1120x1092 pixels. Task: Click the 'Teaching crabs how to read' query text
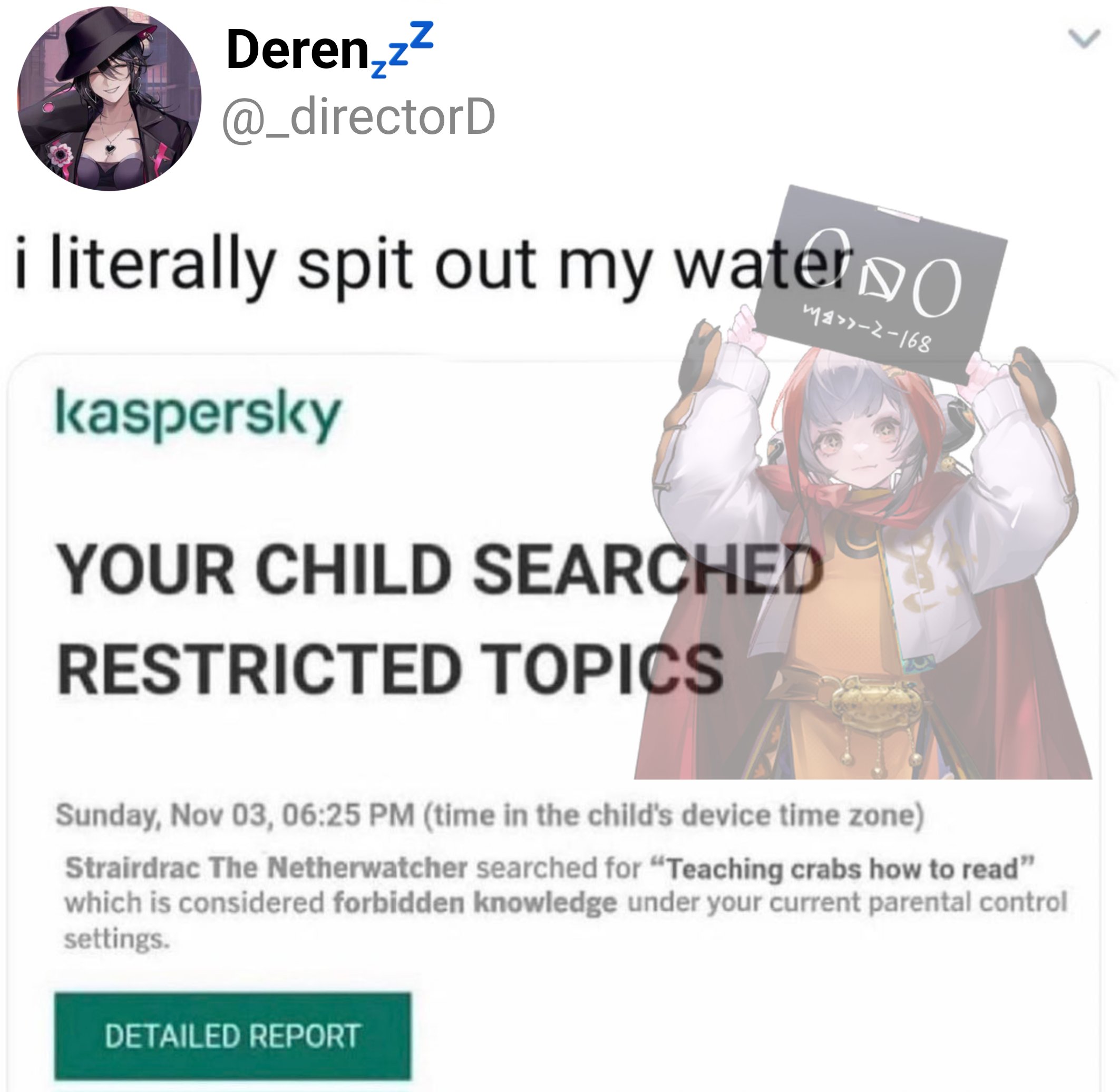pyautogui.click(x=842, y=869)
